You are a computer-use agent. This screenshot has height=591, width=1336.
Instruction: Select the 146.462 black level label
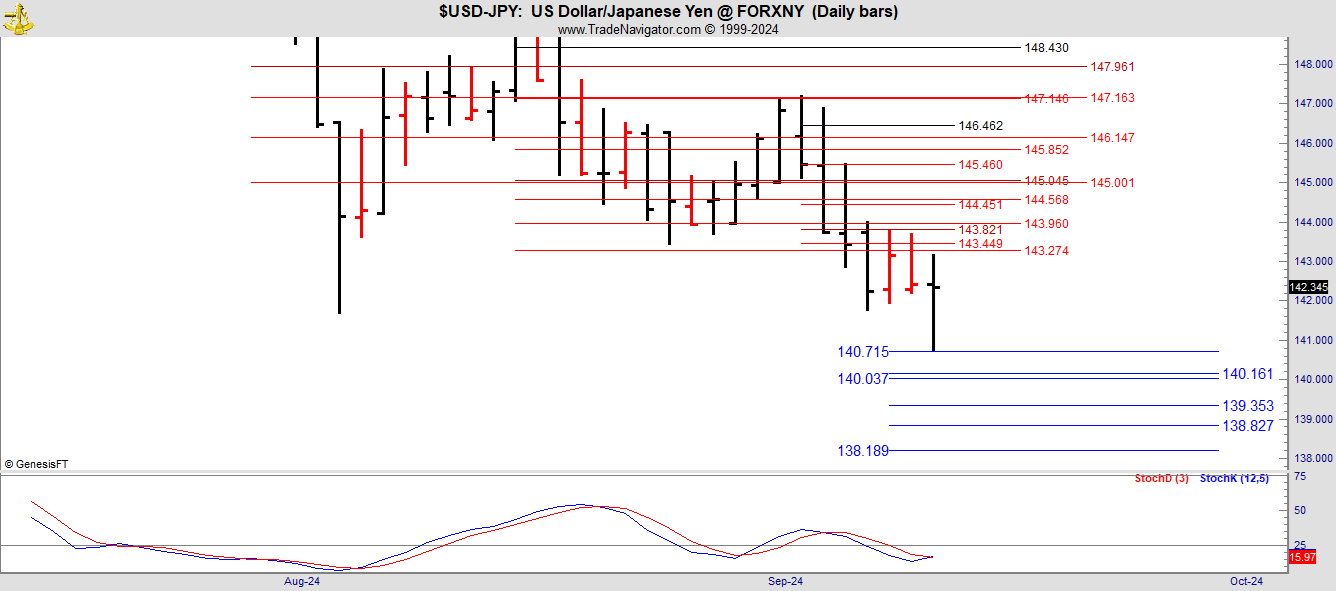pyautogui.click(x=980, y=126)
